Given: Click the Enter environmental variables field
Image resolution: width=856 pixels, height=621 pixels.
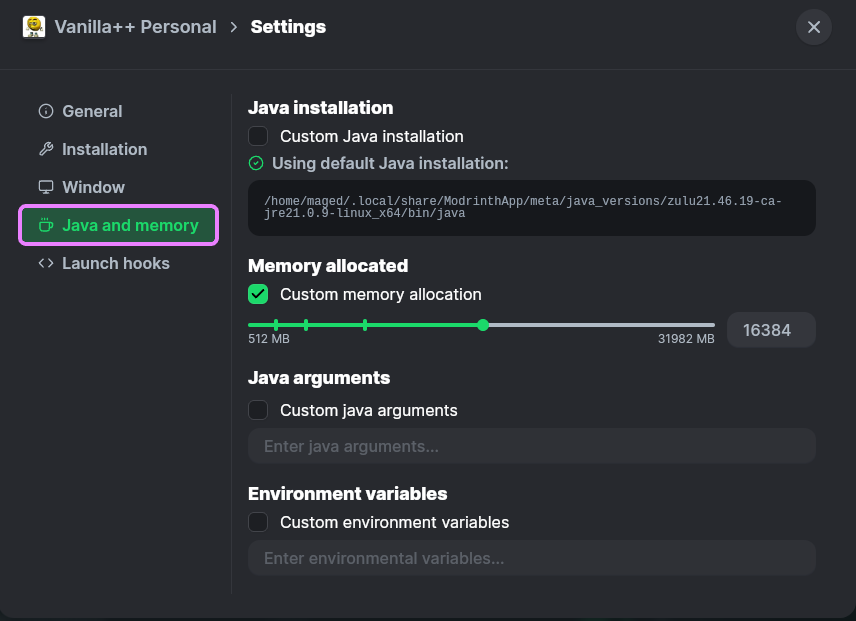Looking at the screenshot, I should point(532,558).
